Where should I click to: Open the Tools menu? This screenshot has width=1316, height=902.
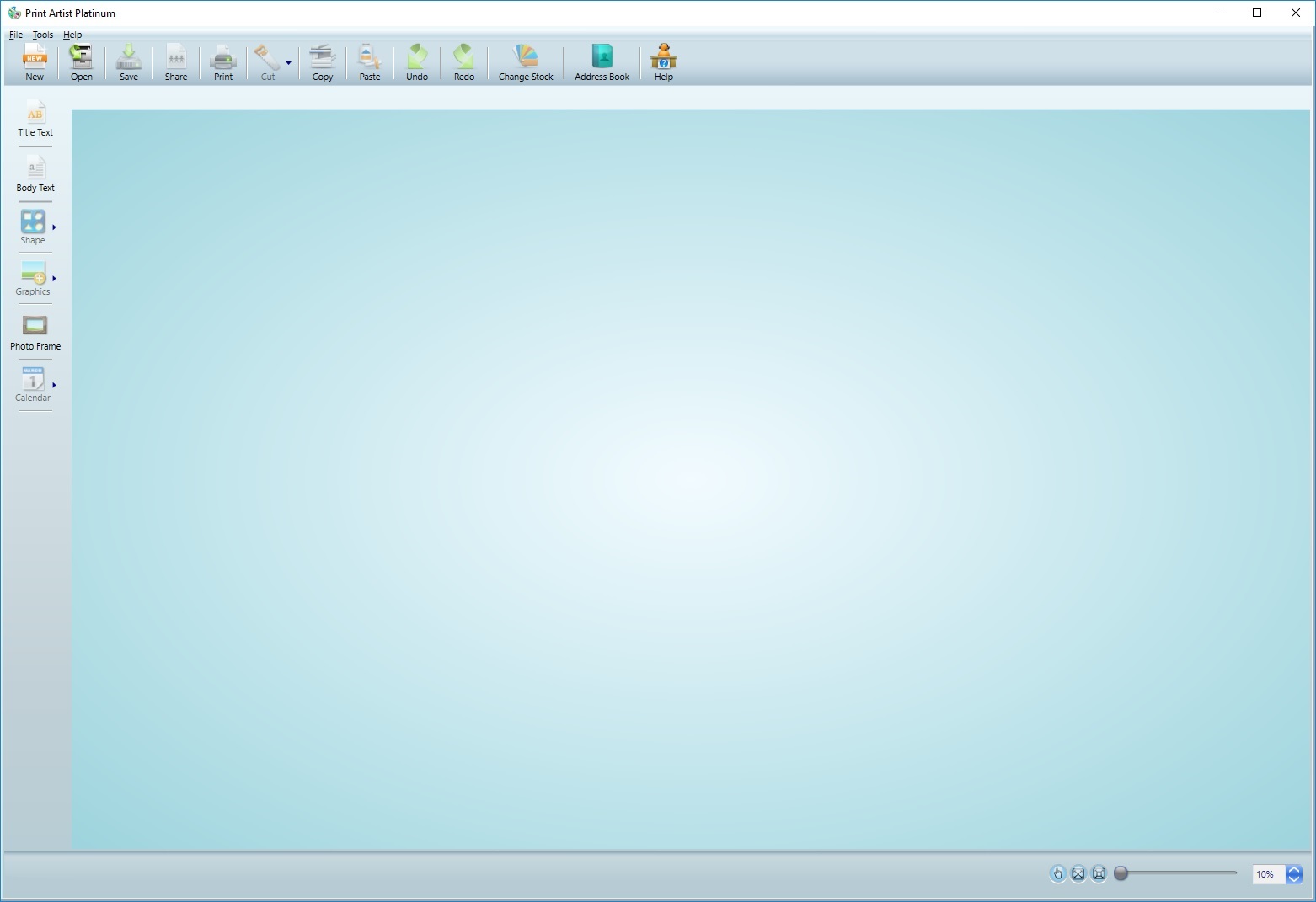(43, 35)
